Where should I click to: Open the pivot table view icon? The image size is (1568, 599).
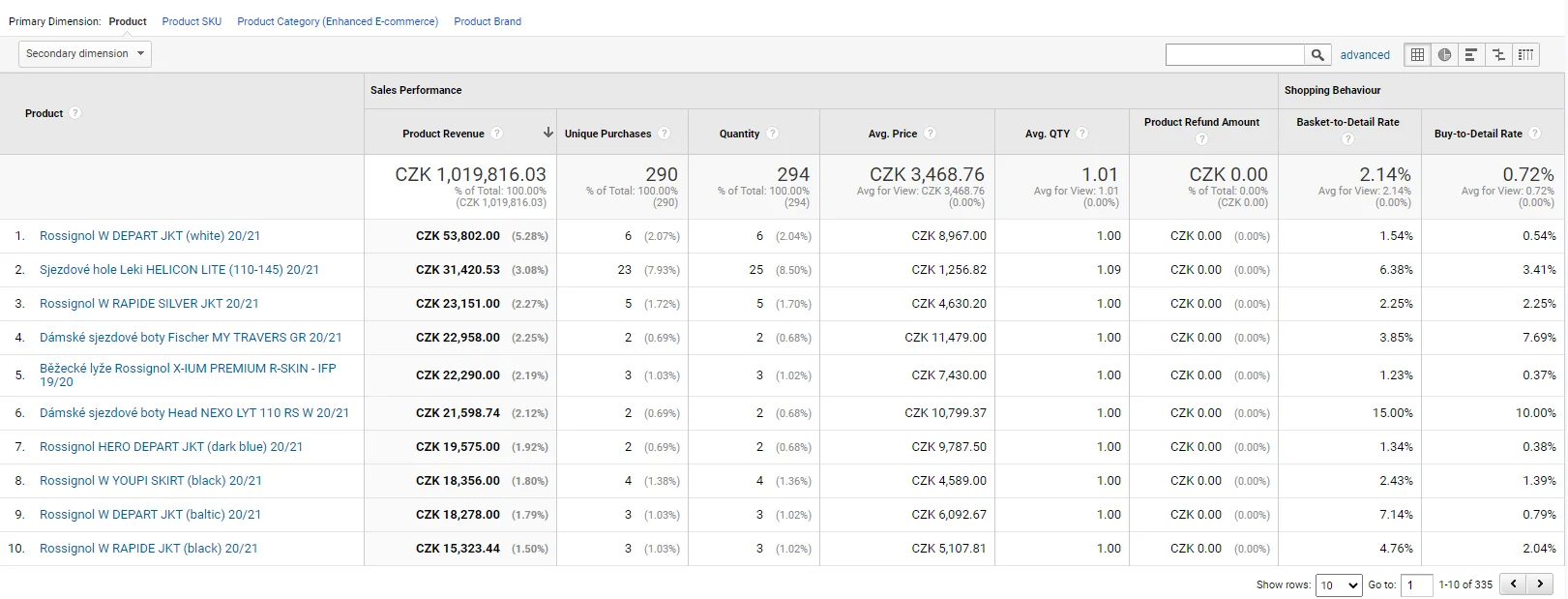(x=1525, y=55)
